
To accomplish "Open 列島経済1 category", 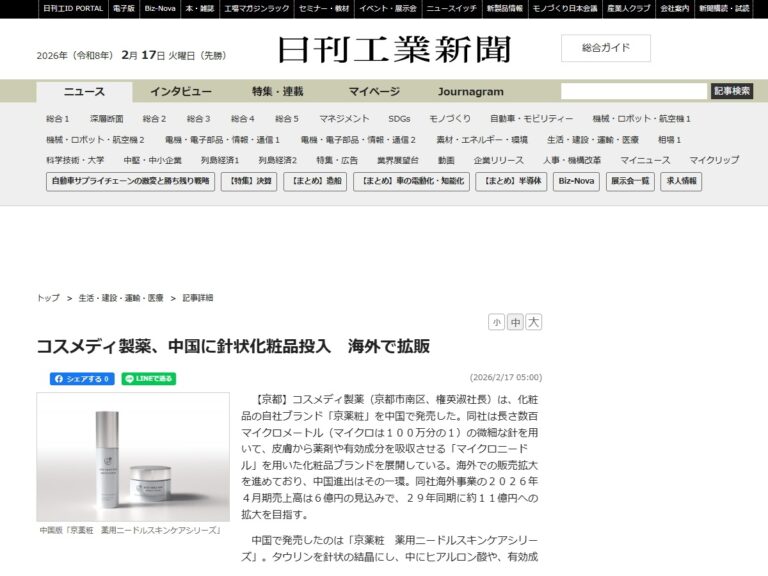I will click(x=220, y=160).
